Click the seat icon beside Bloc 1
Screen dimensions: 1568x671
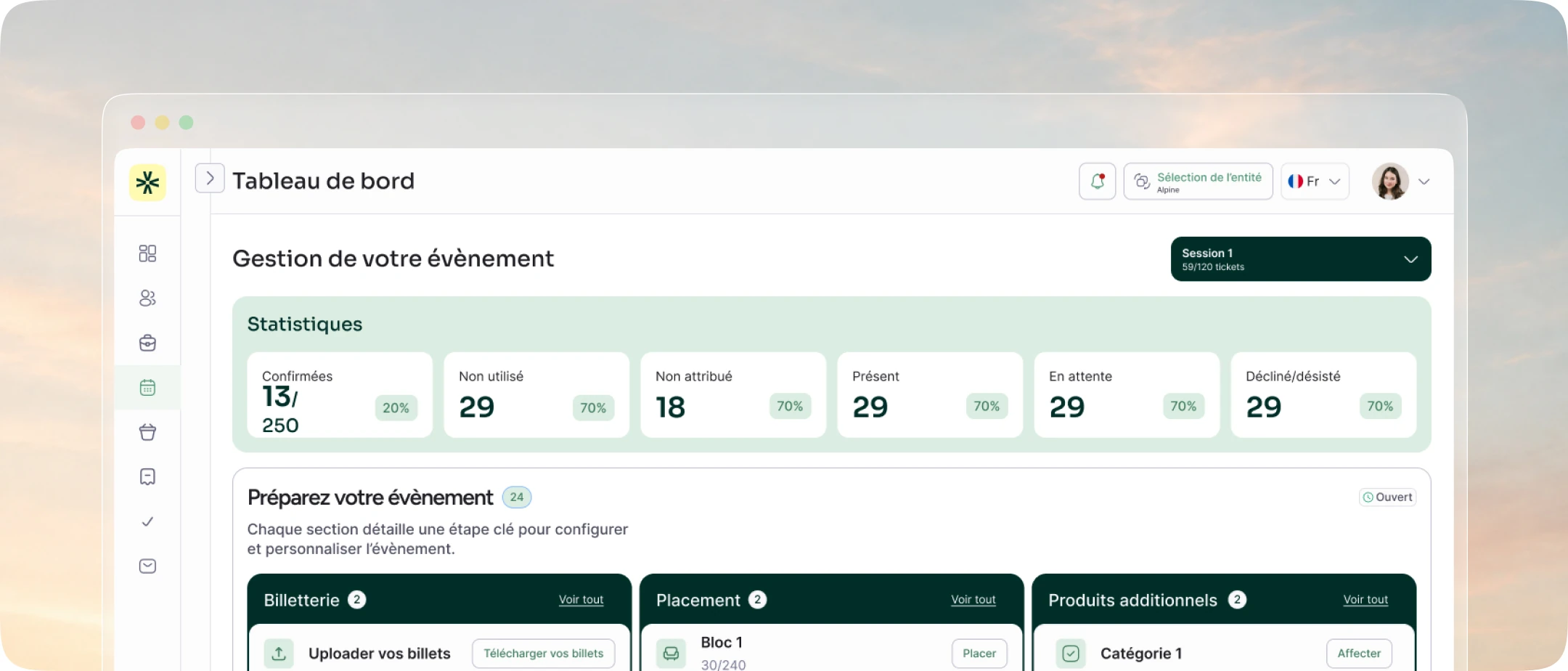click(671, 654)
